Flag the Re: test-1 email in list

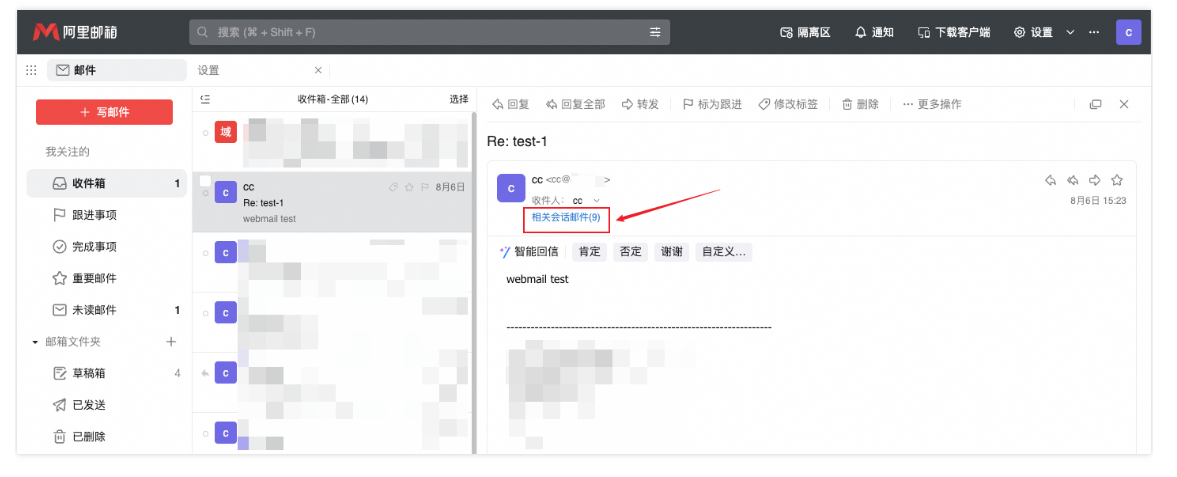(x=424, y=187)
